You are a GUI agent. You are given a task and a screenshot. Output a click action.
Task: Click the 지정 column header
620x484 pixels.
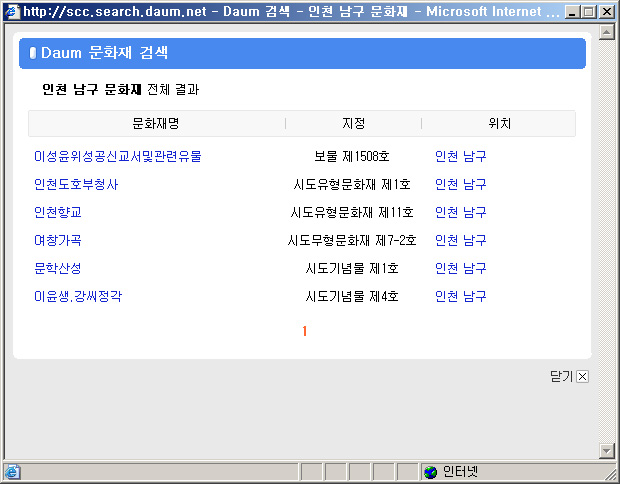(353, 123)
